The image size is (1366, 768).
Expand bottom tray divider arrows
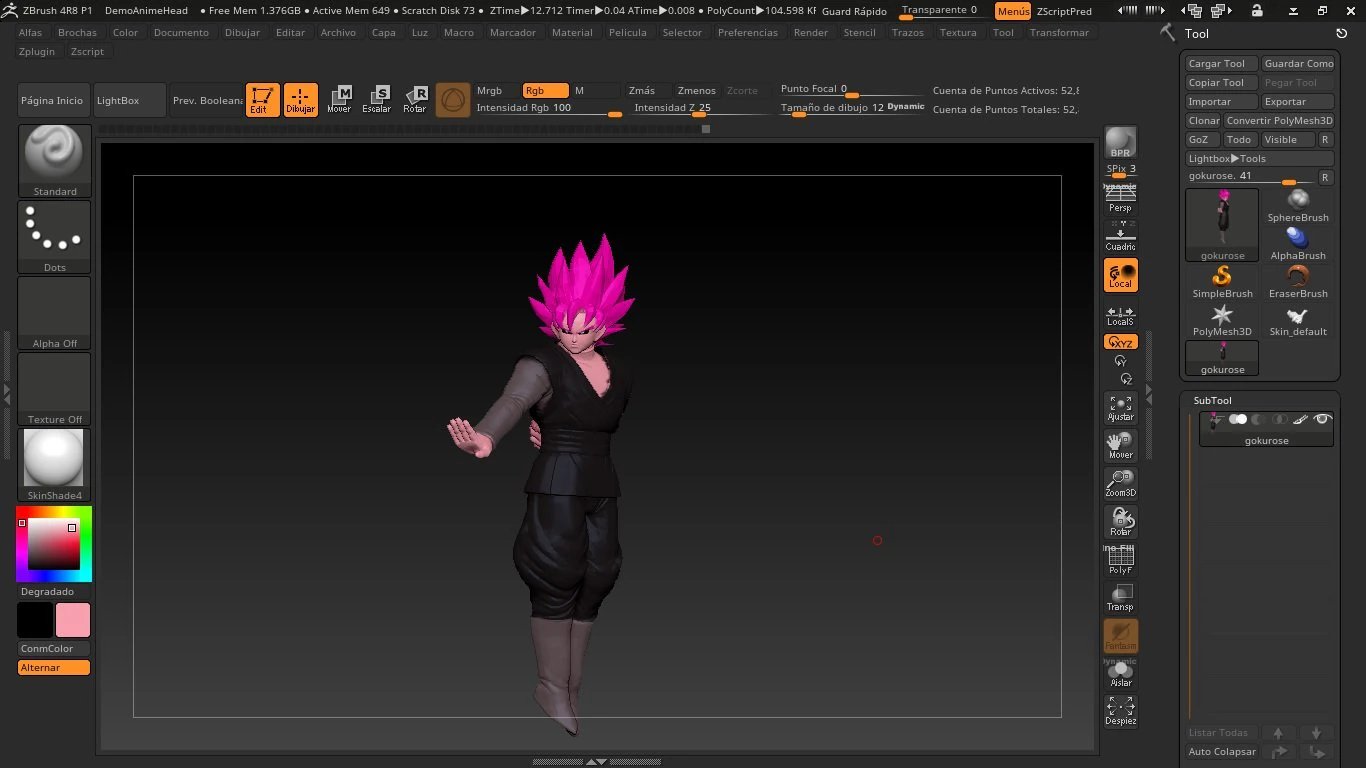click(x=595, y=762)
